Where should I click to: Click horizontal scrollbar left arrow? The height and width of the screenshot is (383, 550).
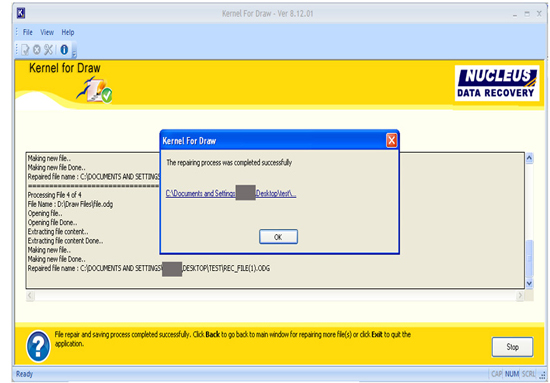[30, 296]
